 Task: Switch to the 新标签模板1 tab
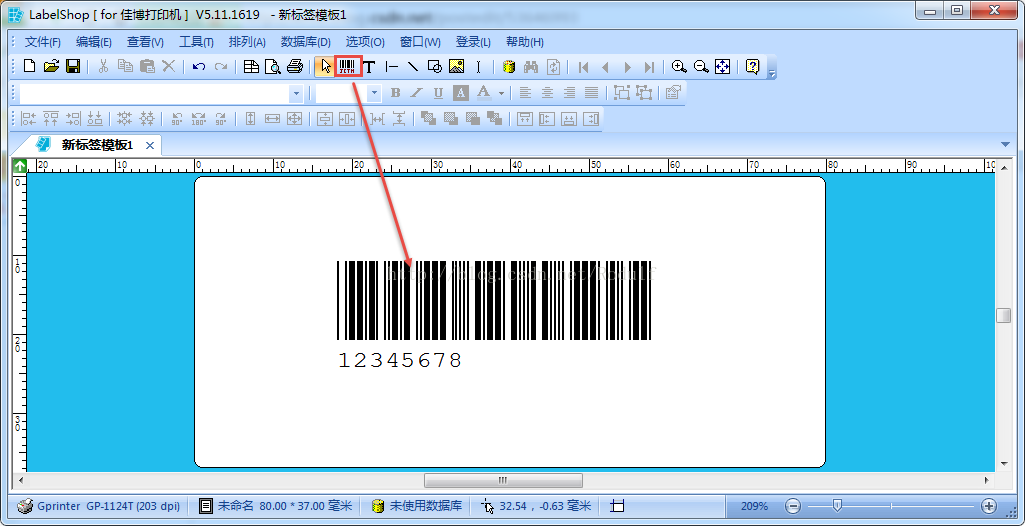(97, 145)
